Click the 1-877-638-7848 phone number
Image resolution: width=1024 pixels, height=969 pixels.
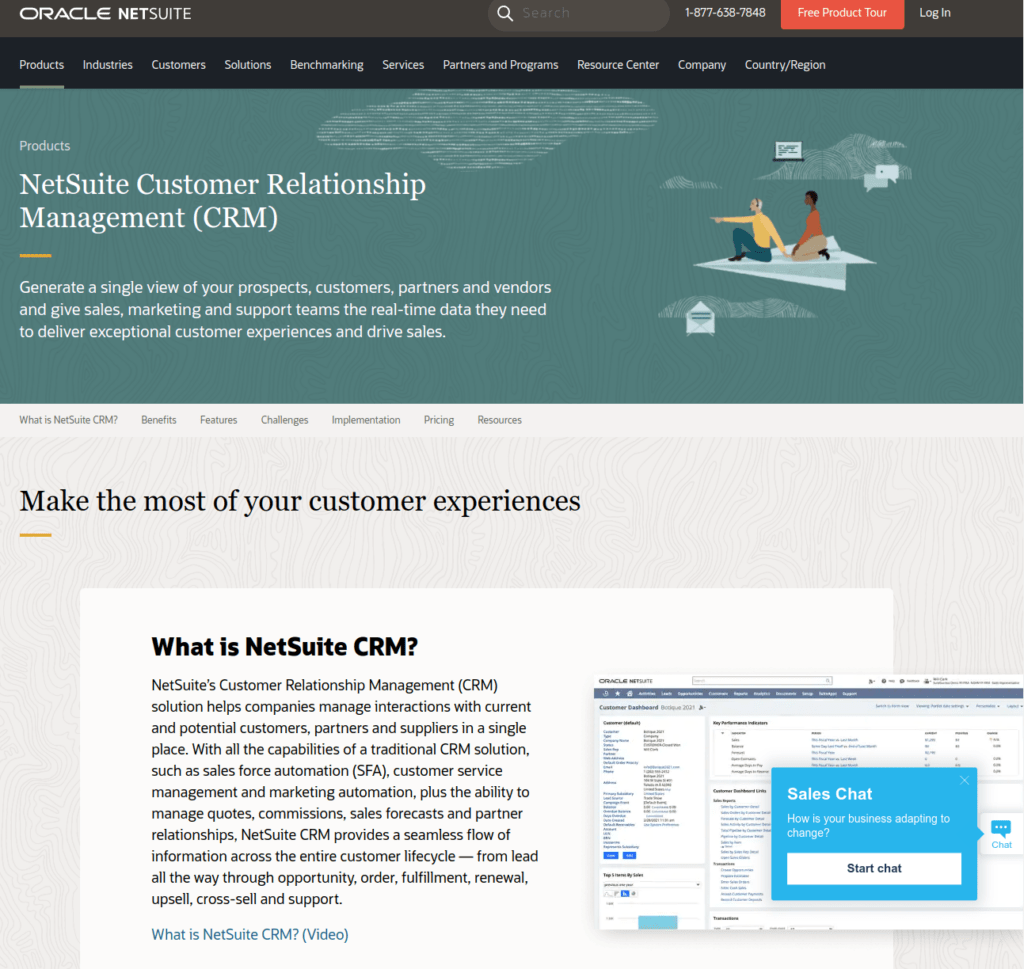click(725, 12)
